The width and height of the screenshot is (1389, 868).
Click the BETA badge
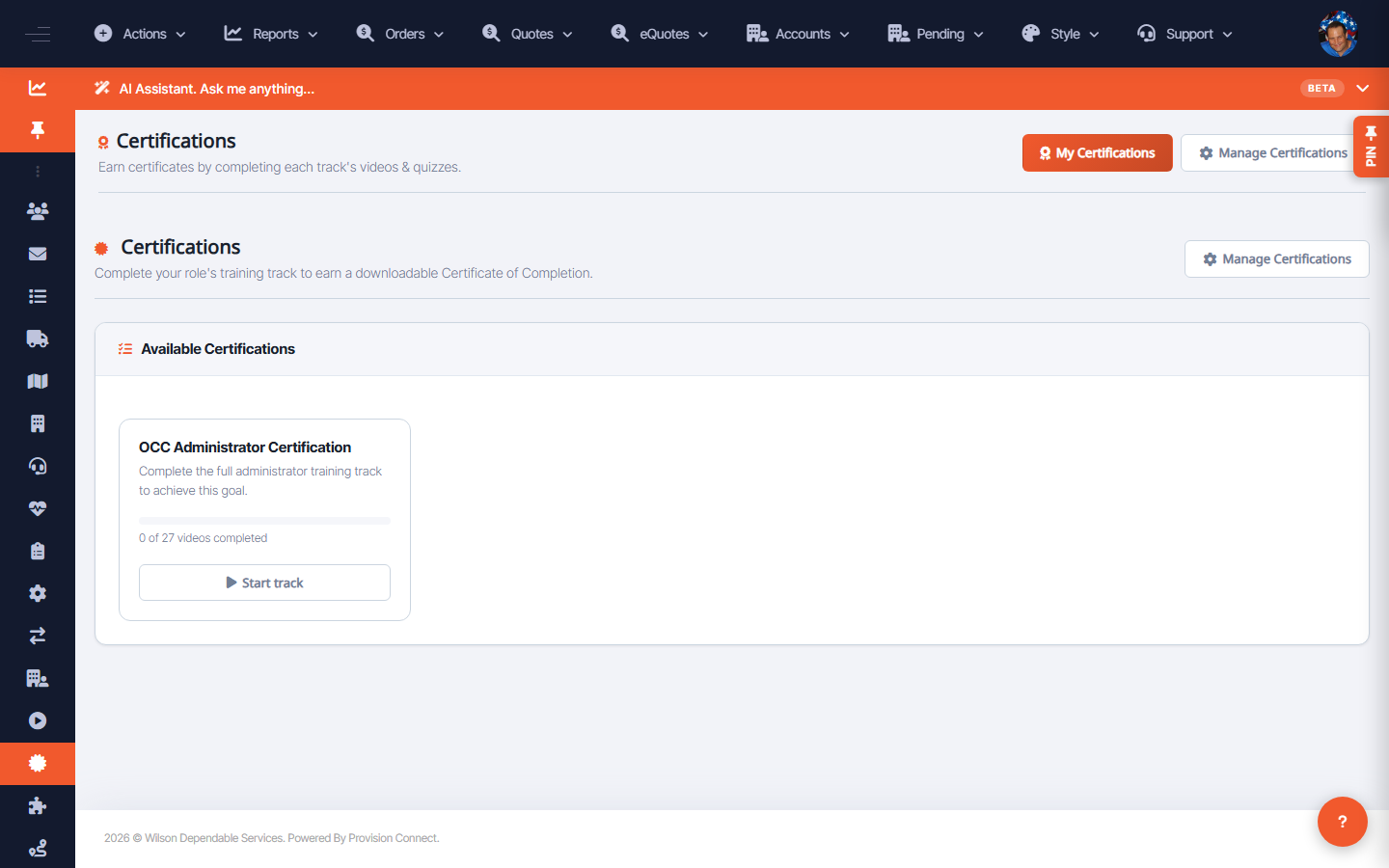(1321, 88)
